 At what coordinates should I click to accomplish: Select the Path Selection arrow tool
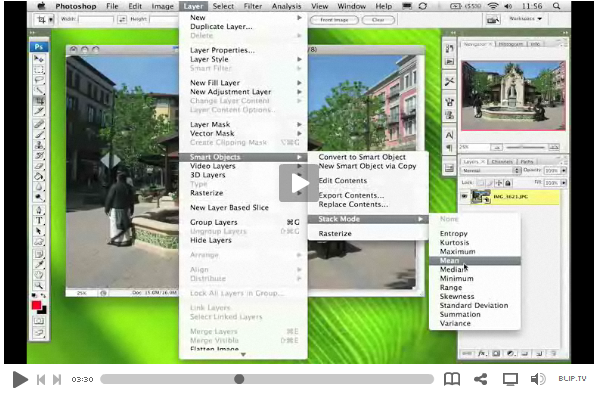39,231
